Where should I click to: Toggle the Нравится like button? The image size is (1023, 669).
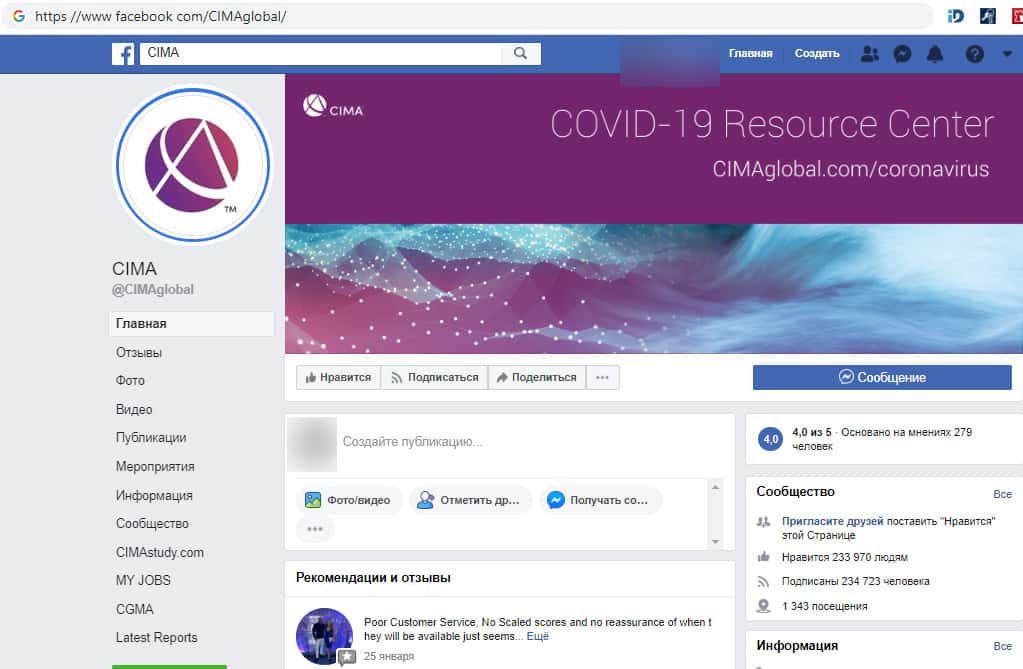(338, 377)
